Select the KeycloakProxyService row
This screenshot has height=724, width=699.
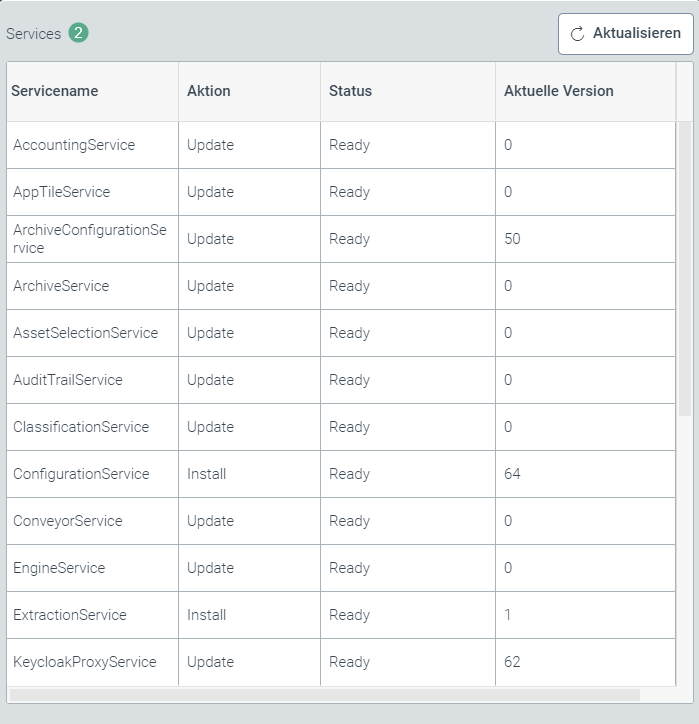coord(85,662)
